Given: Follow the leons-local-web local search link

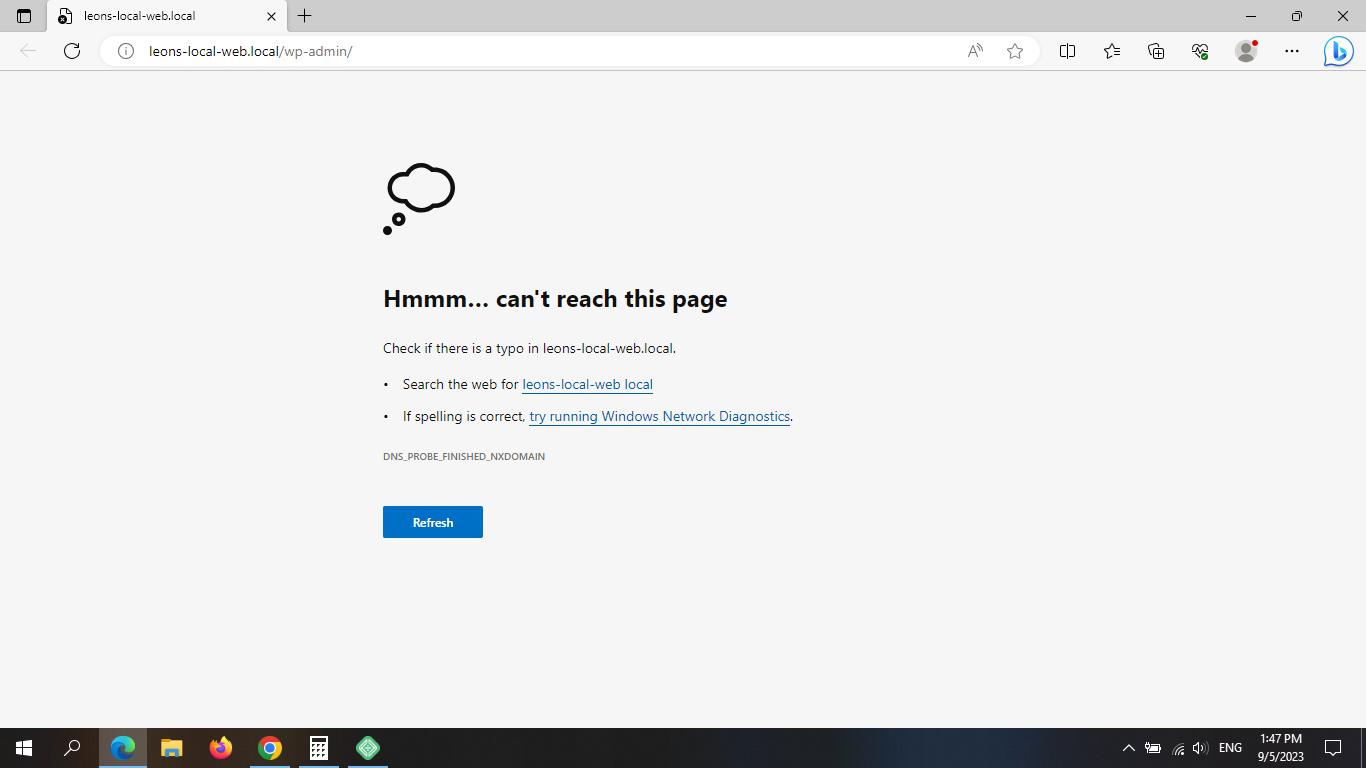Looking at the screenshot, I should 587,384.
